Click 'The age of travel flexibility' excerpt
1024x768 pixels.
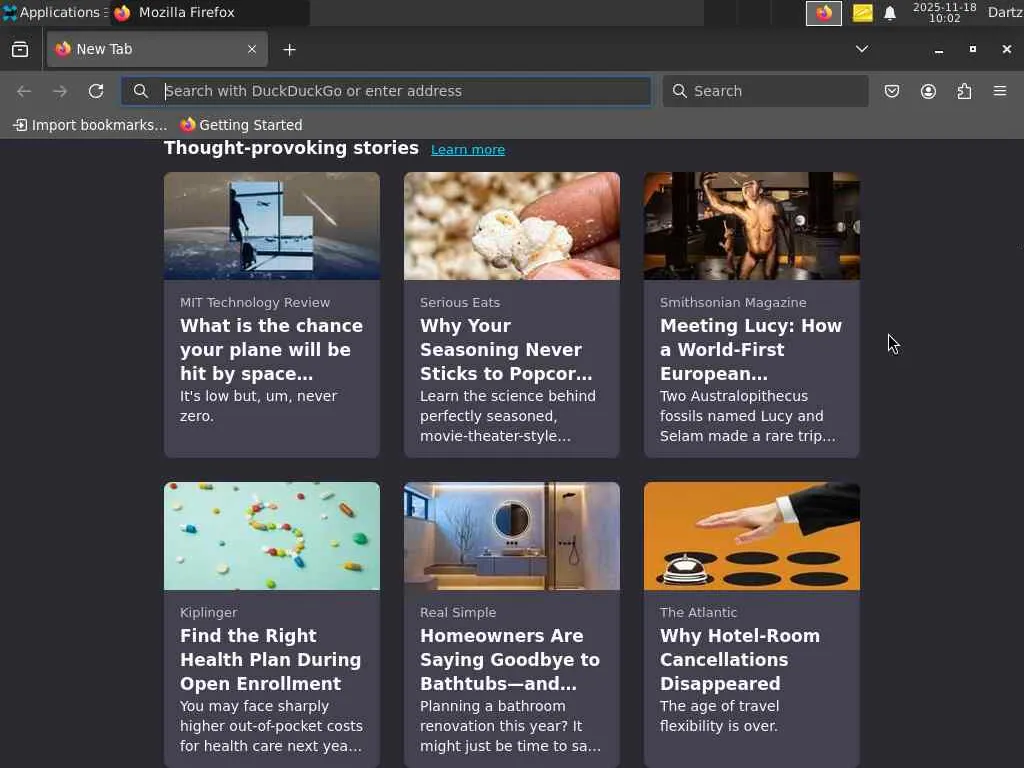click(x=719, y=716)
